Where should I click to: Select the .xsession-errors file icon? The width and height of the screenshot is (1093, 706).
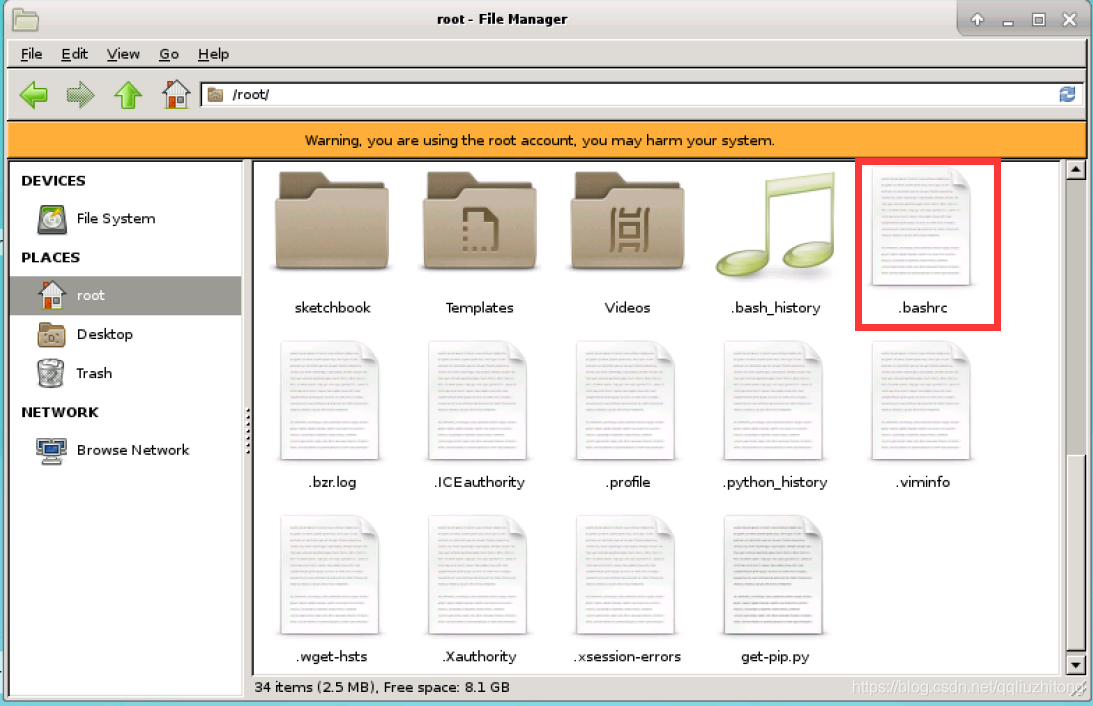pos(625,575)
